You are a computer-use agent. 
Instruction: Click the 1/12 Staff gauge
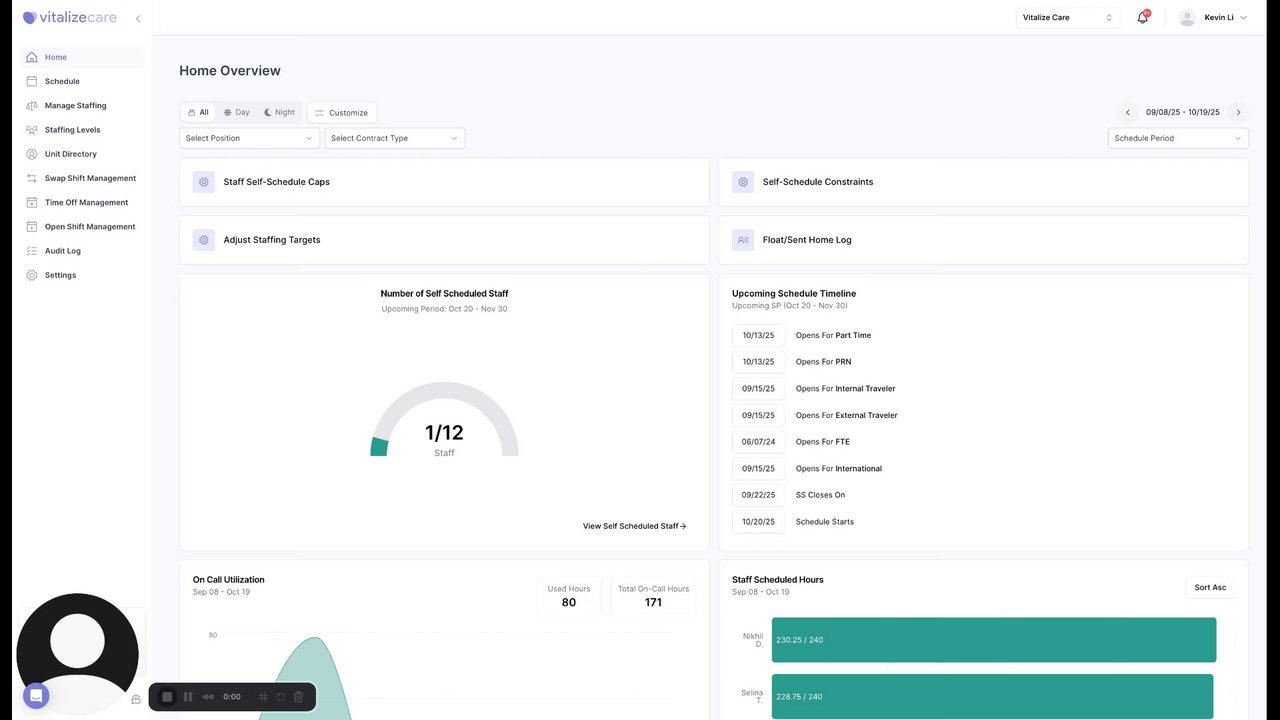pos(444,420)
